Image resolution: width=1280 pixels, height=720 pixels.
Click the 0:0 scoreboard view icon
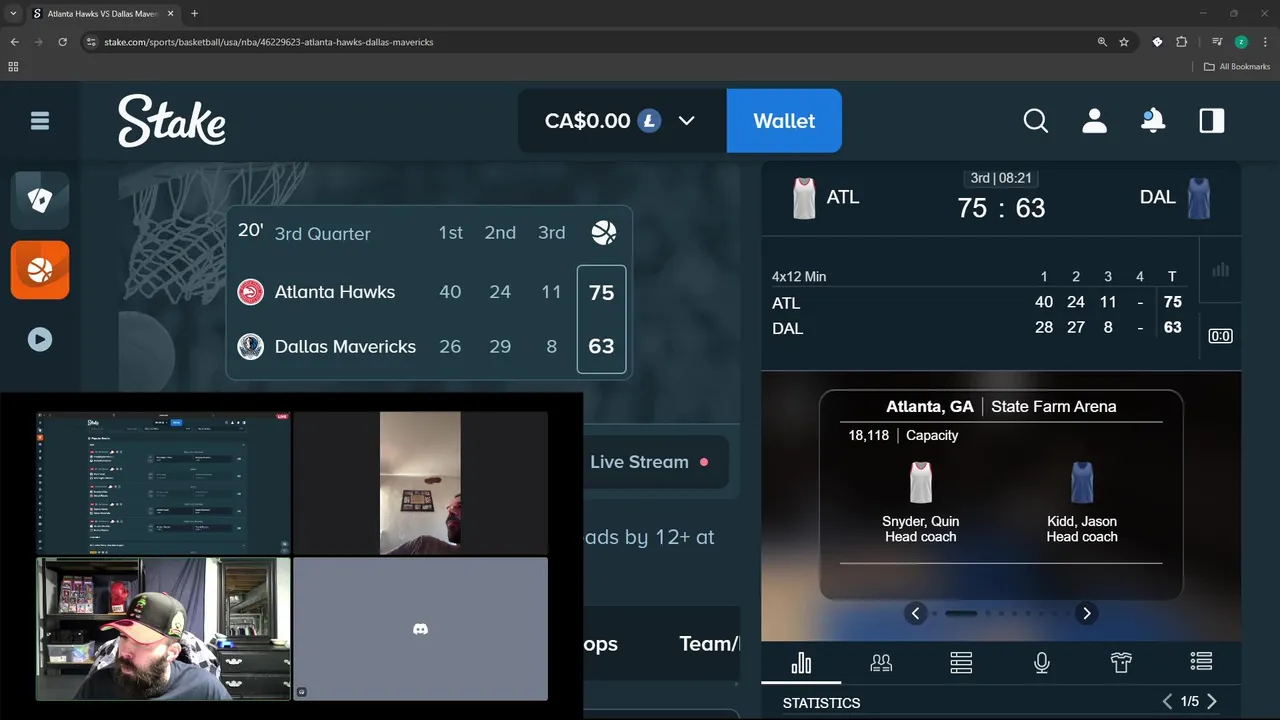coord(1220,336)
